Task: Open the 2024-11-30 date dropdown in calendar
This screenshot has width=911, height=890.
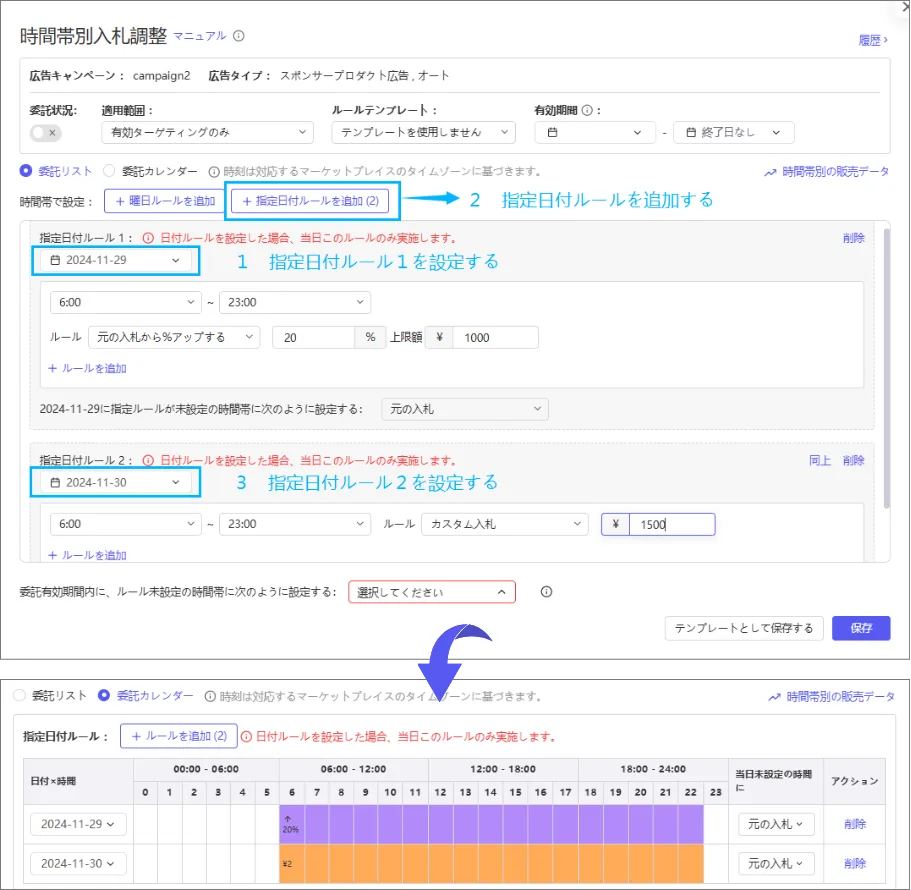Action: (x=78, y=863)
